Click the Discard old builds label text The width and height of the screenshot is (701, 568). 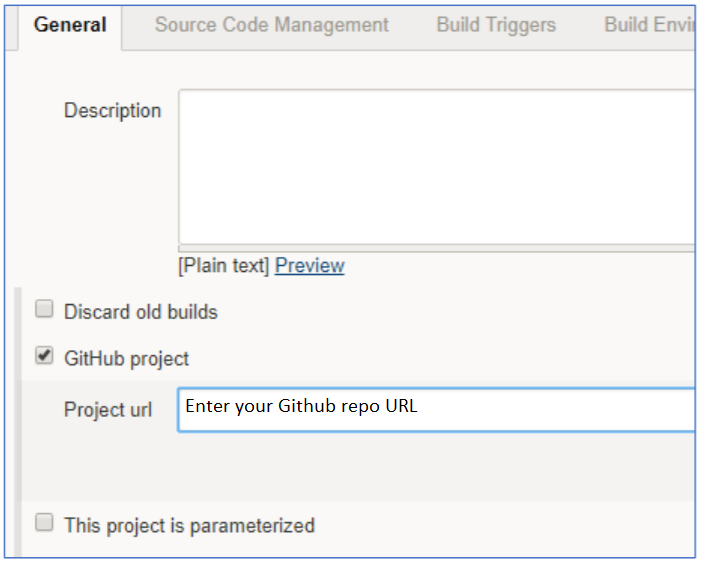[x=140, y=311]
